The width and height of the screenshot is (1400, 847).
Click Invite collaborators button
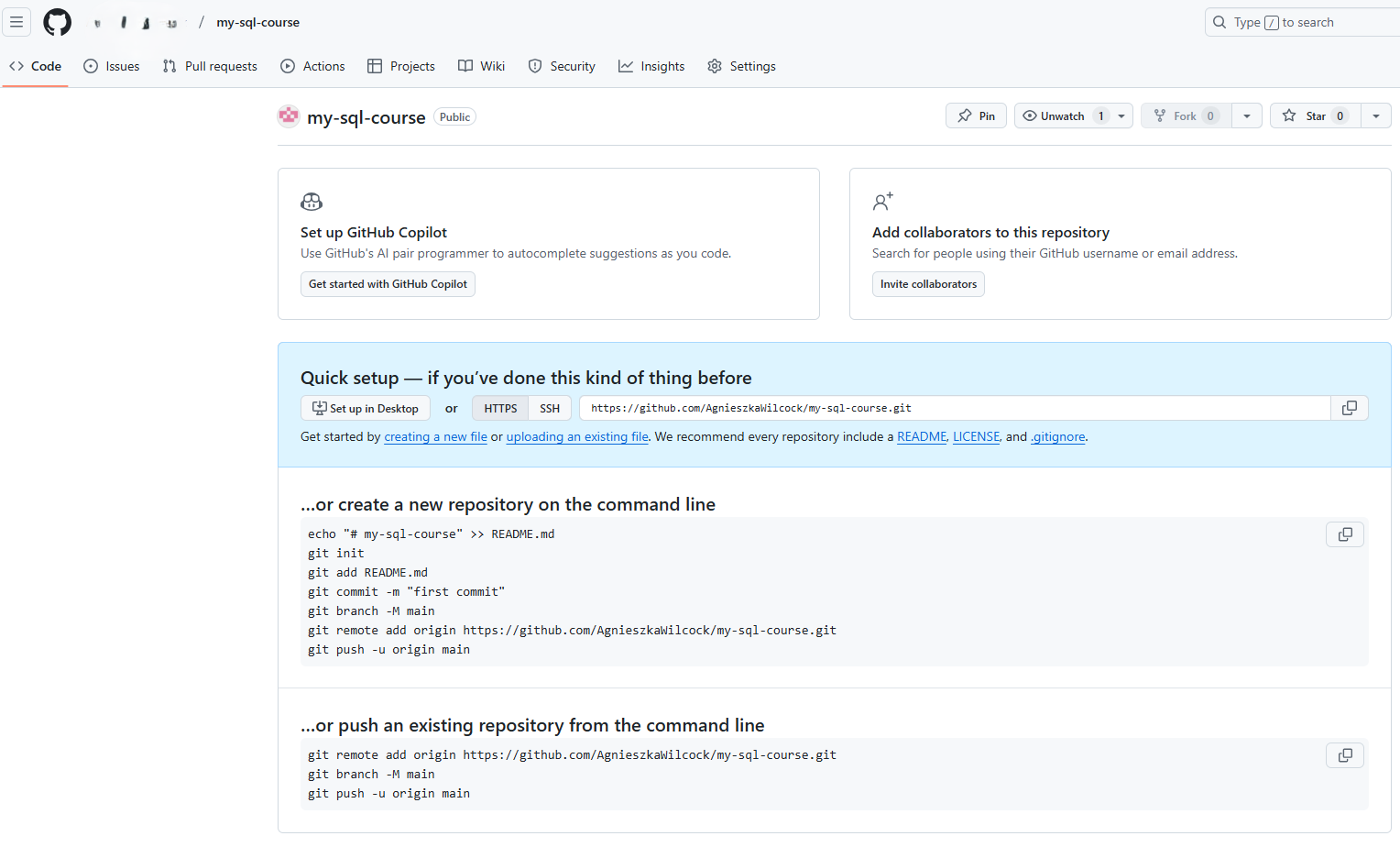[928, 284]
